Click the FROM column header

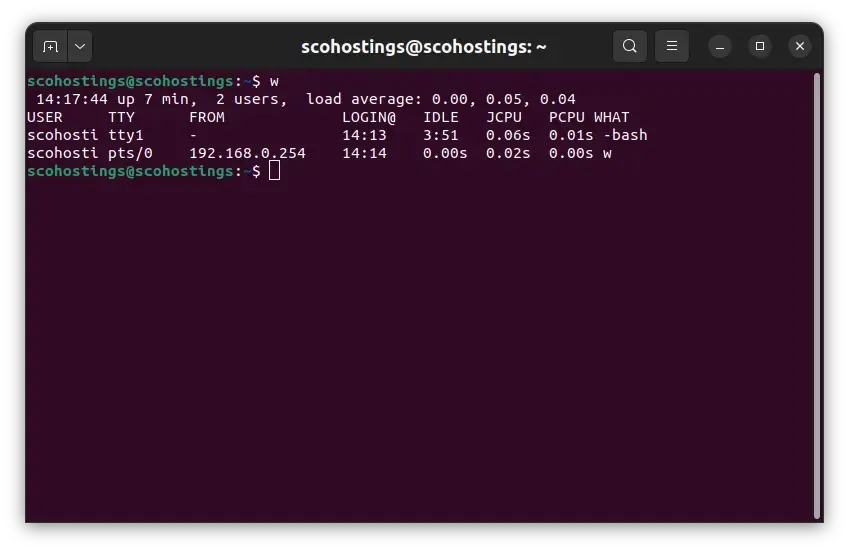(x=207, y=117)
